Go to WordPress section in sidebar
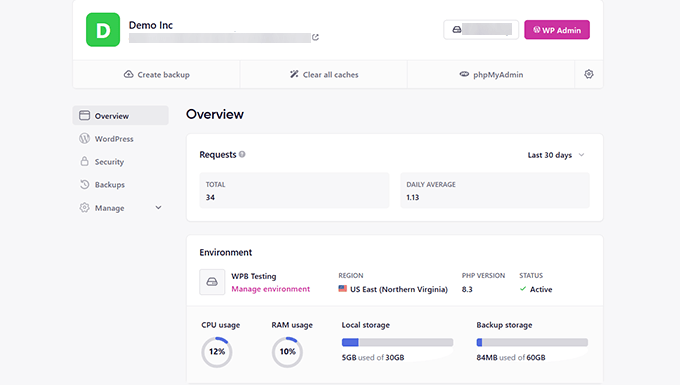680x385 pixels. pyautogui.click(x=121, y=139)
